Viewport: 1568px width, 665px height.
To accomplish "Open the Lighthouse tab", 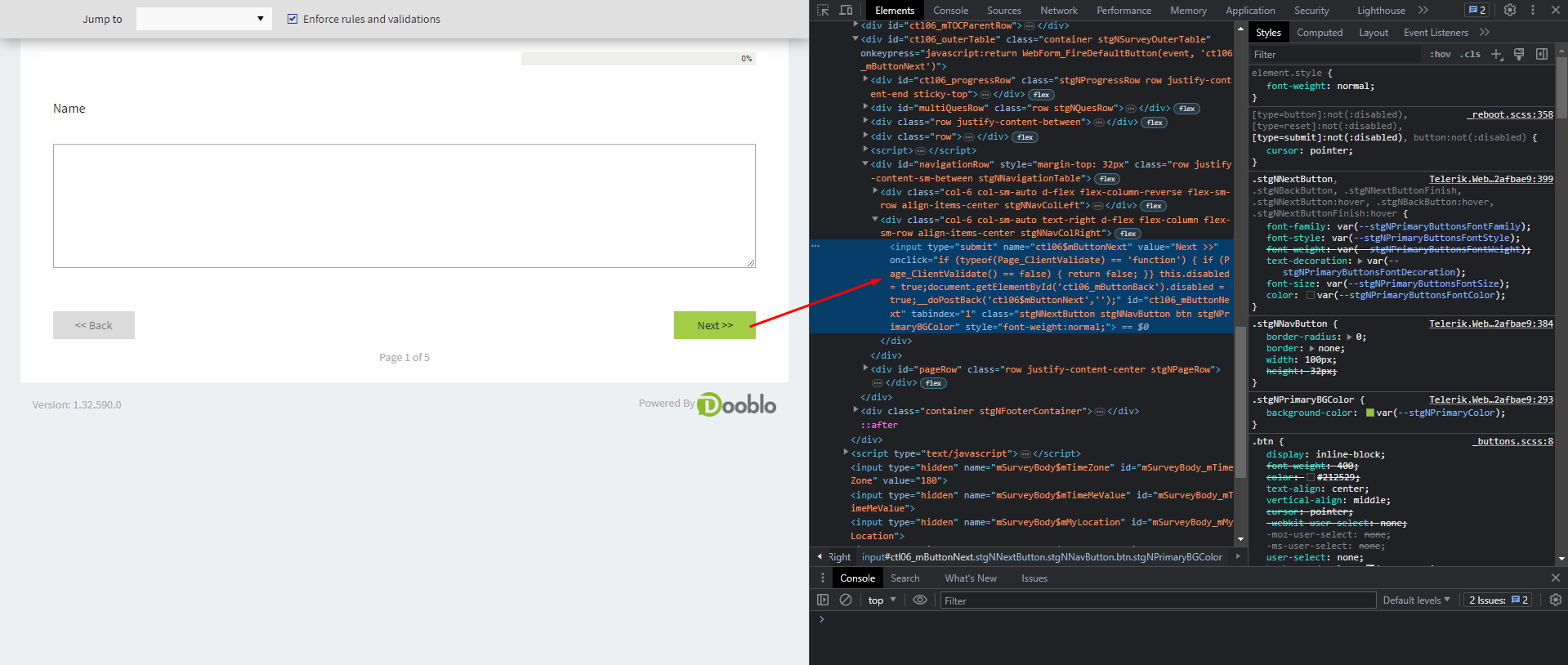I will point(1381,11).
